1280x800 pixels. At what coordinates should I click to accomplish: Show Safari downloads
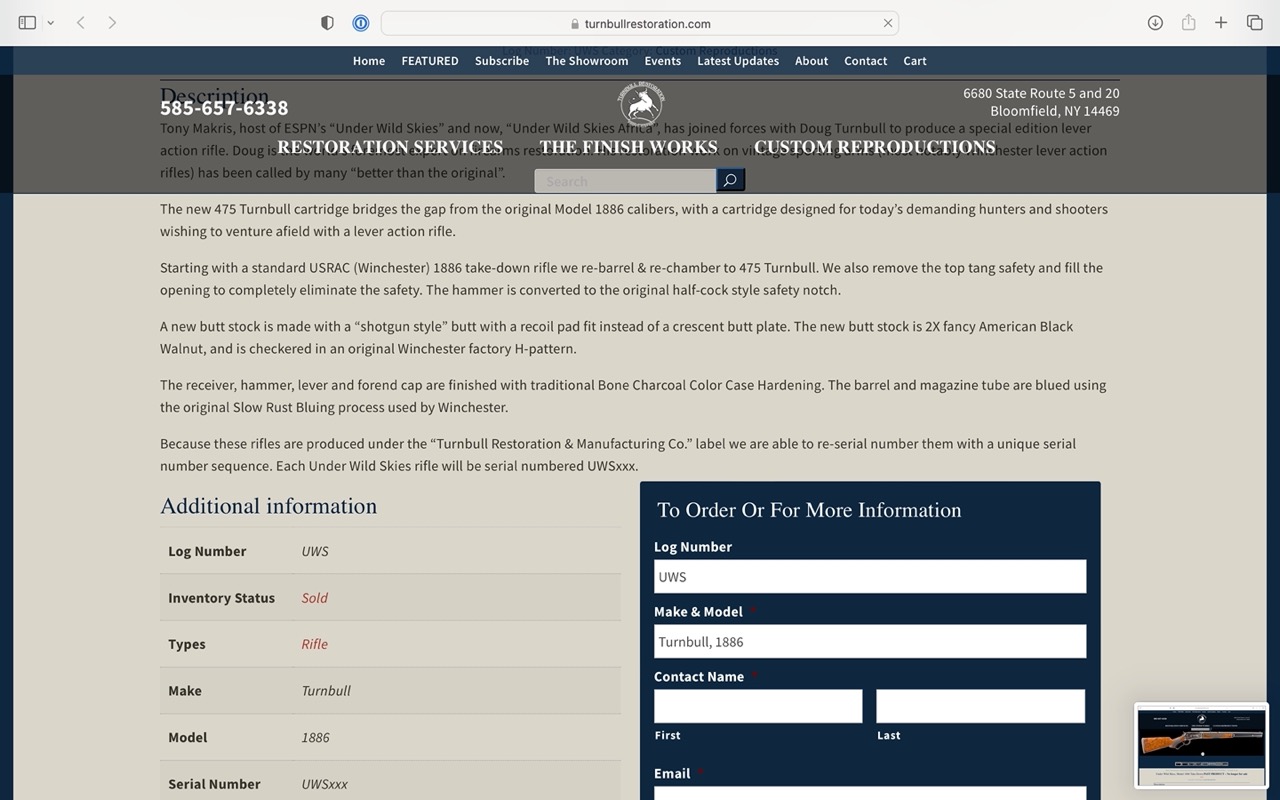click(x=1155, y=23)
